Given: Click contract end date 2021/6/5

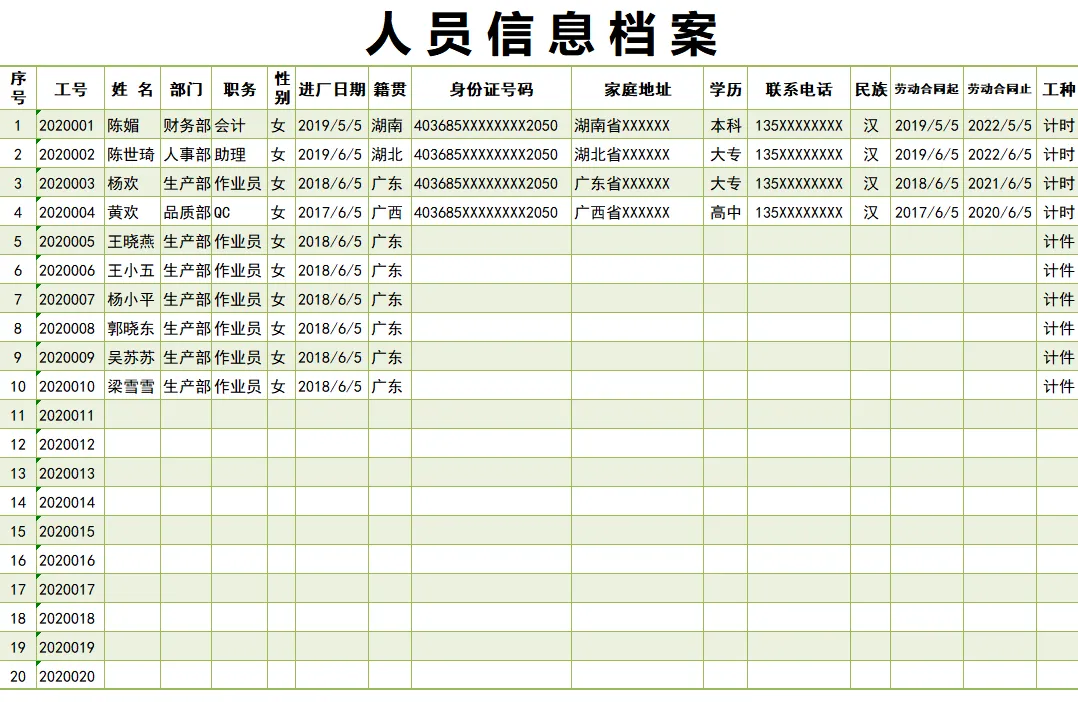Looking at the screenshot, I should (1000, 183).
